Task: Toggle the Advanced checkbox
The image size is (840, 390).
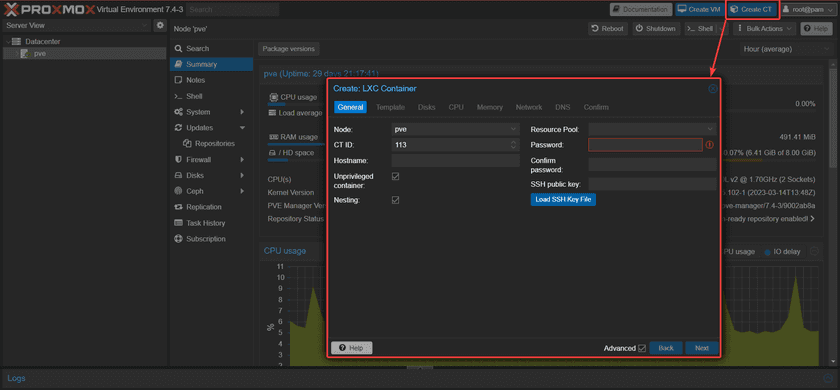Action: click(642, 348)
